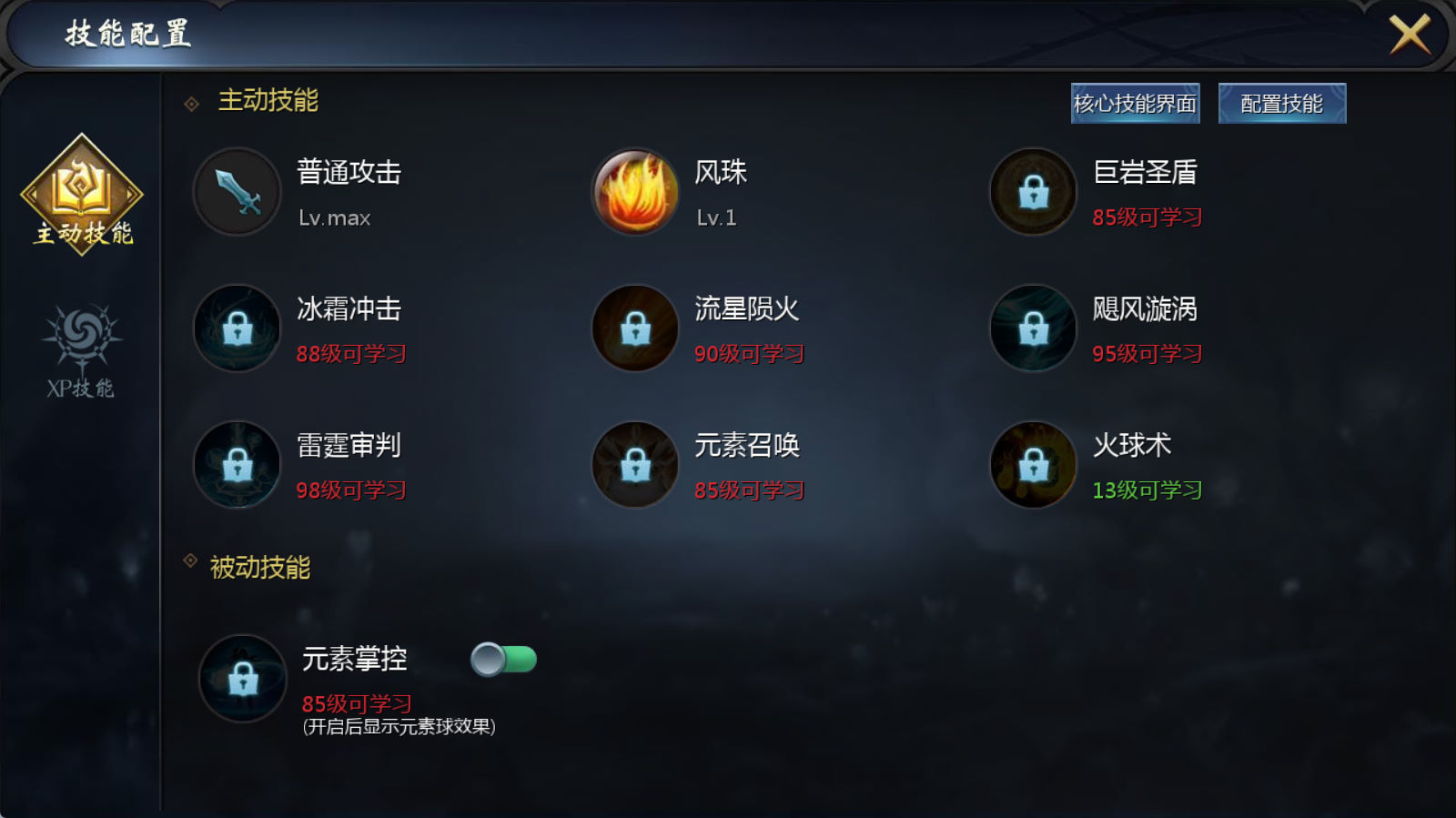
Task: Tap the locked 雷霆审判 skill icon
Action: coord(237,465)
